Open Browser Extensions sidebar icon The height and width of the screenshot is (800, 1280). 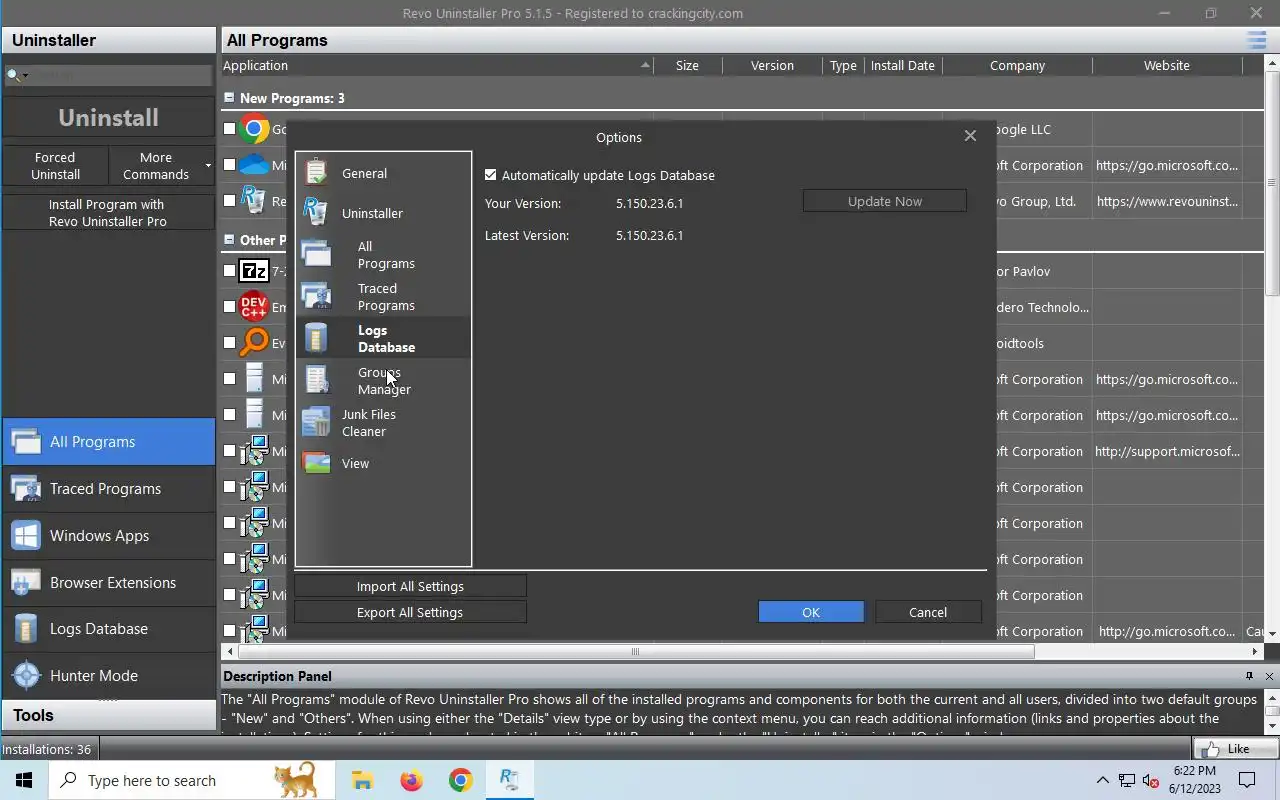(26, 582)
